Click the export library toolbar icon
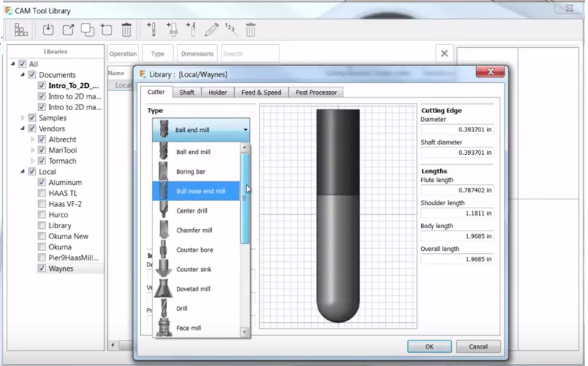The height and width of the screenshot is (366, 588). 68,30
